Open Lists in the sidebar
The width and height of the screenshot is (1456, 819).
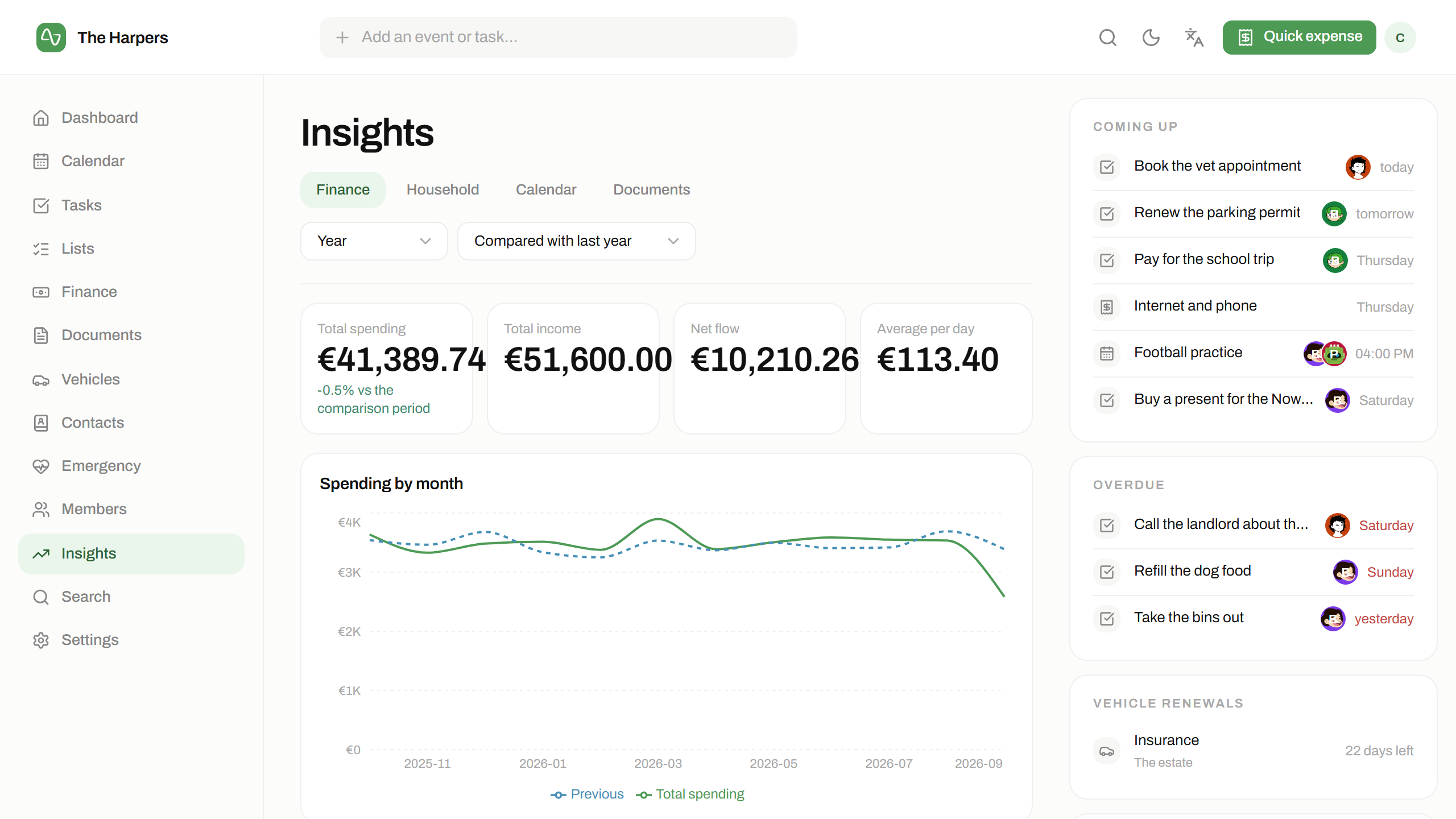pos(131,249)
